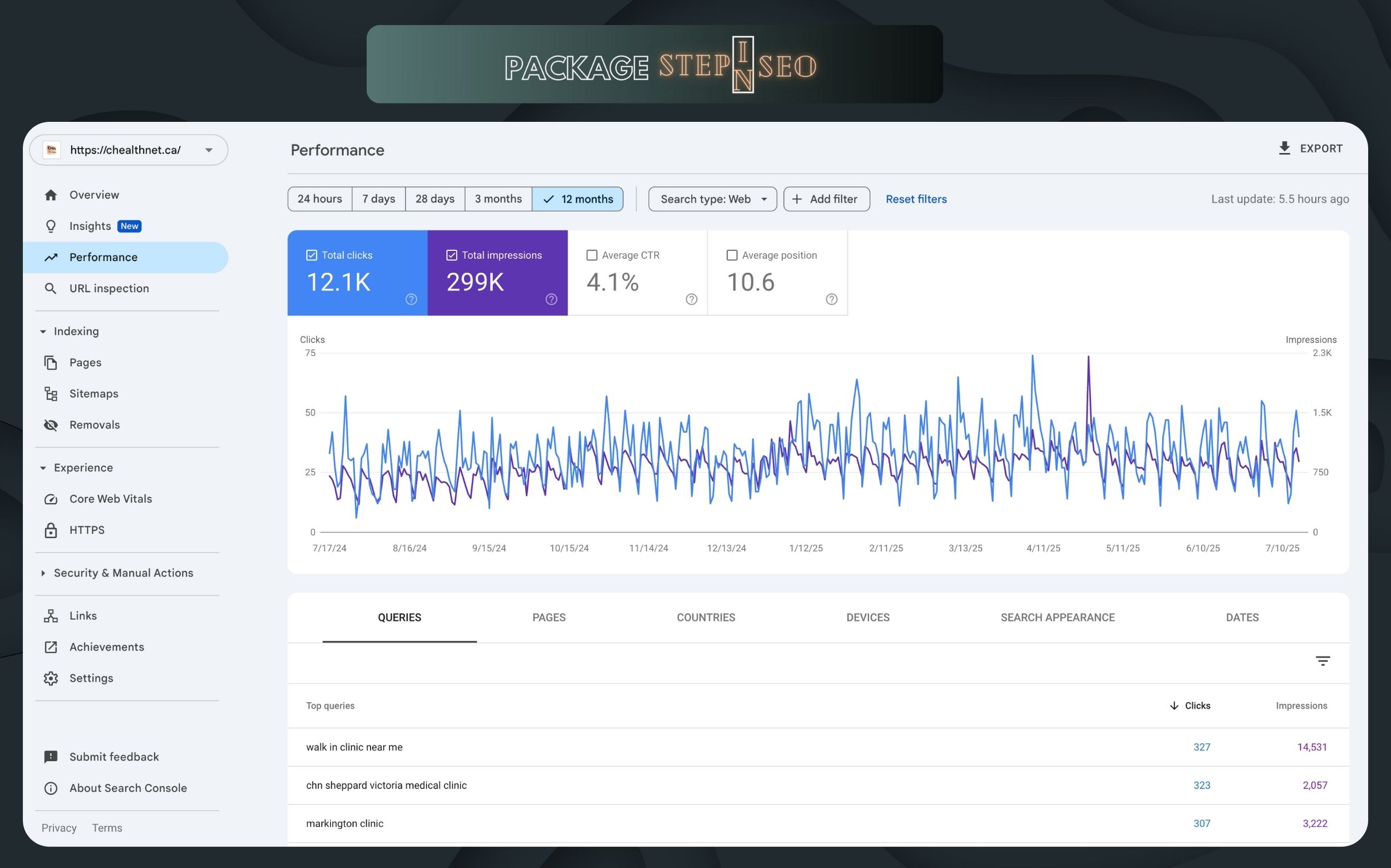Disable the Total impressions metric
The height and width of the screenshot is (868, 1391).
pyautogui.click(x=452, y=255)
